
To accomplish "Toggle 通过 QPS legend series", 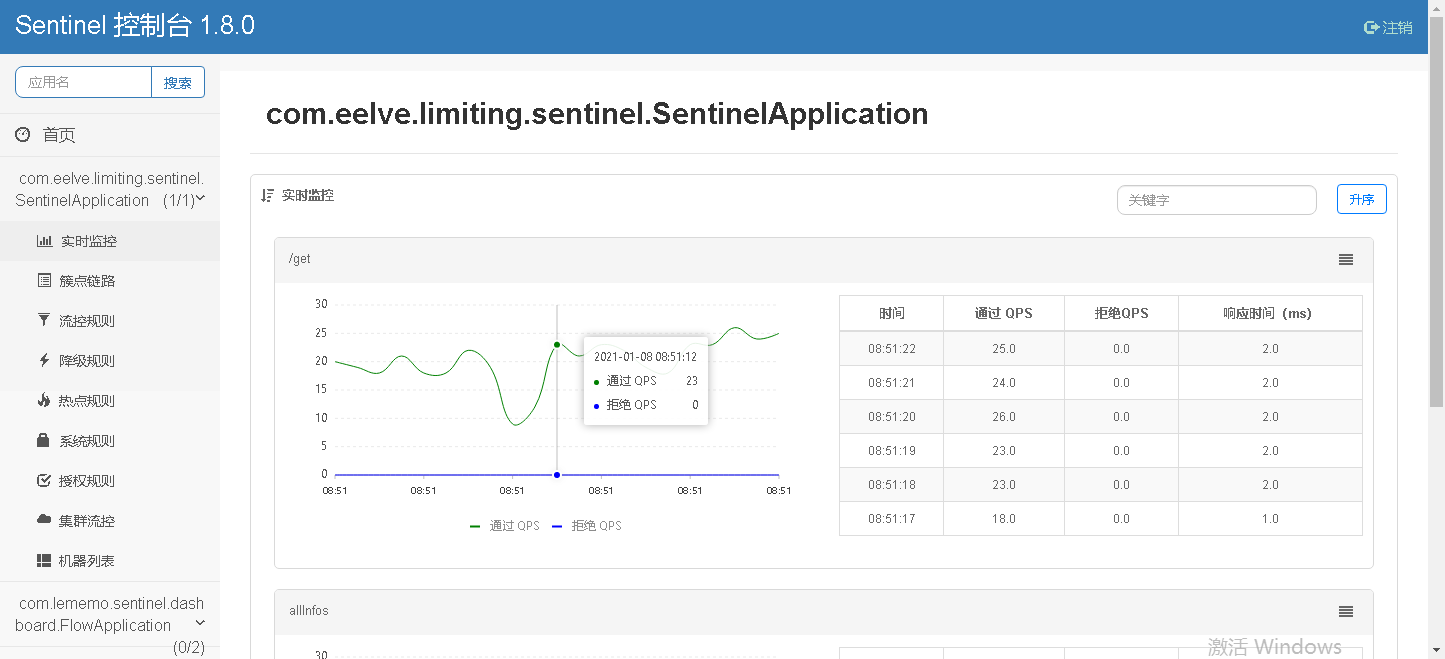I will pyautogui.click(x=505, y=525).
